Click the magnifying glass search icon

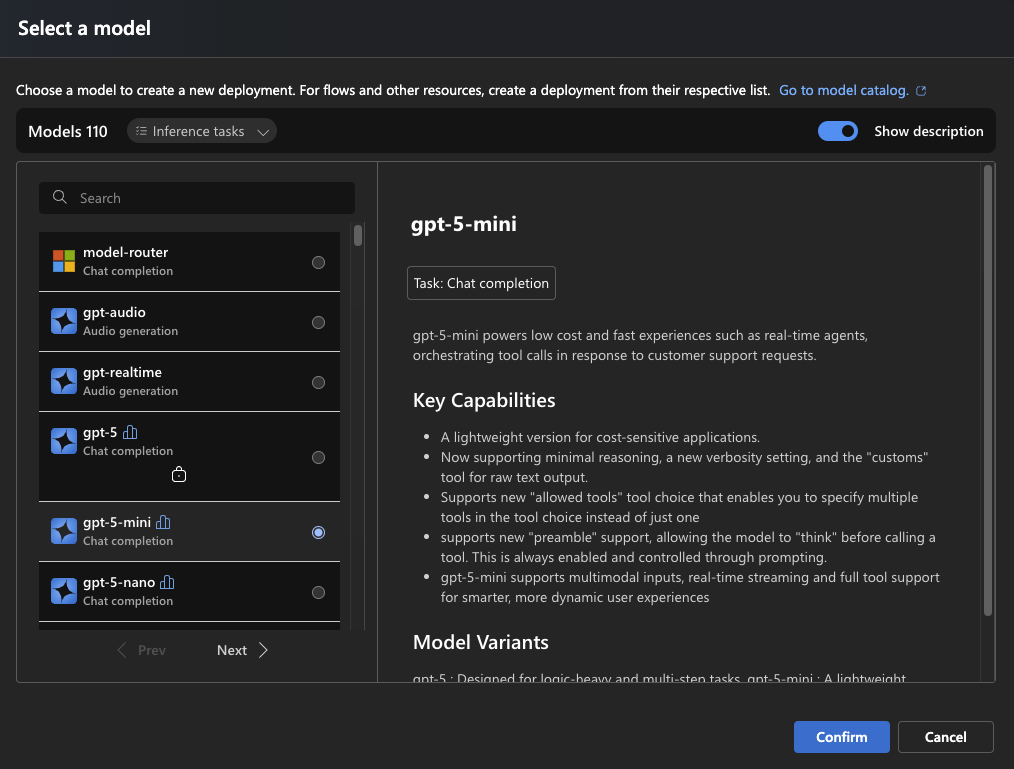60,198
